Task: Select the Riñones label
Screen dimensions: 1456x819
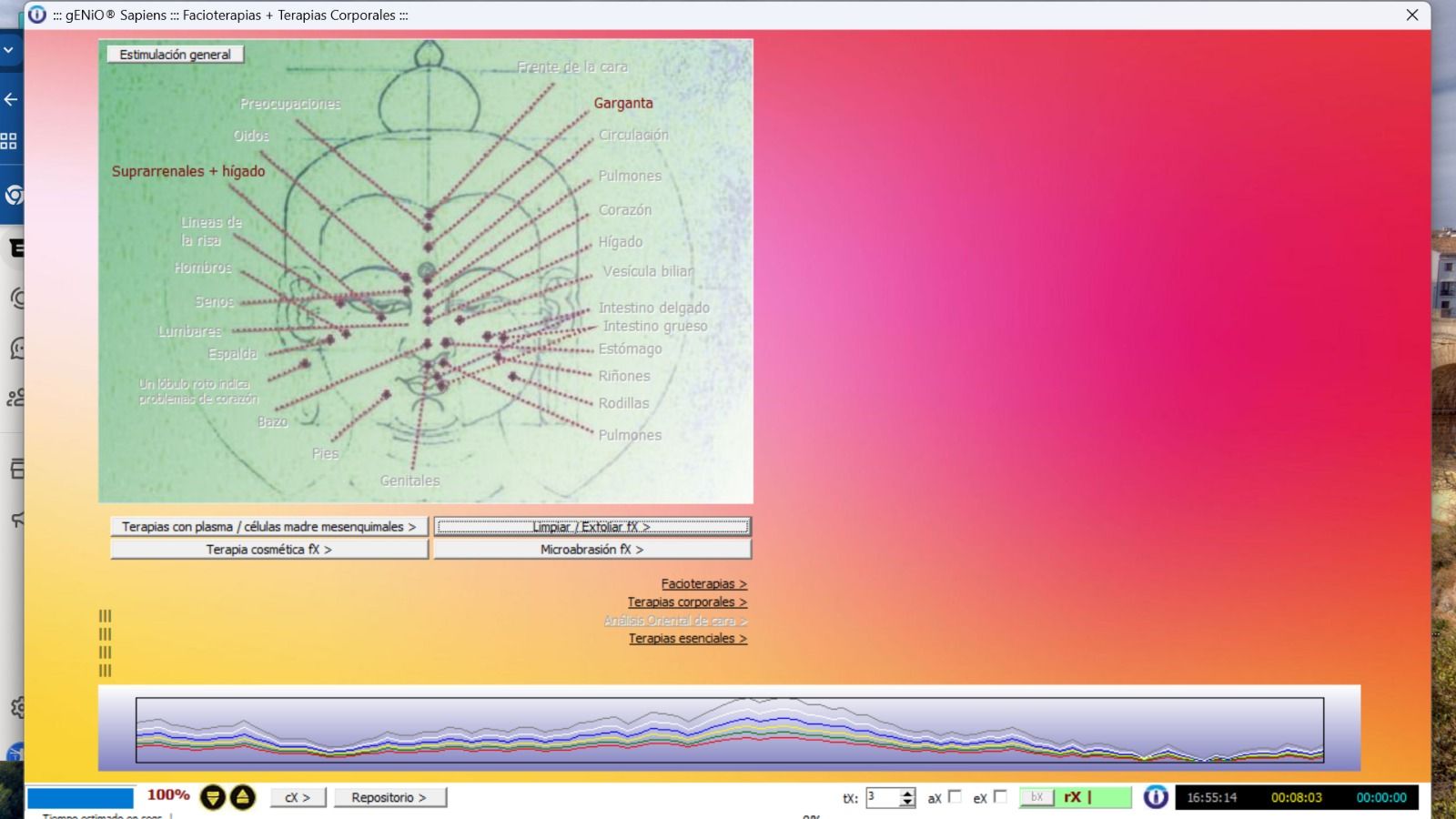Action: click(x=624, y=376)
